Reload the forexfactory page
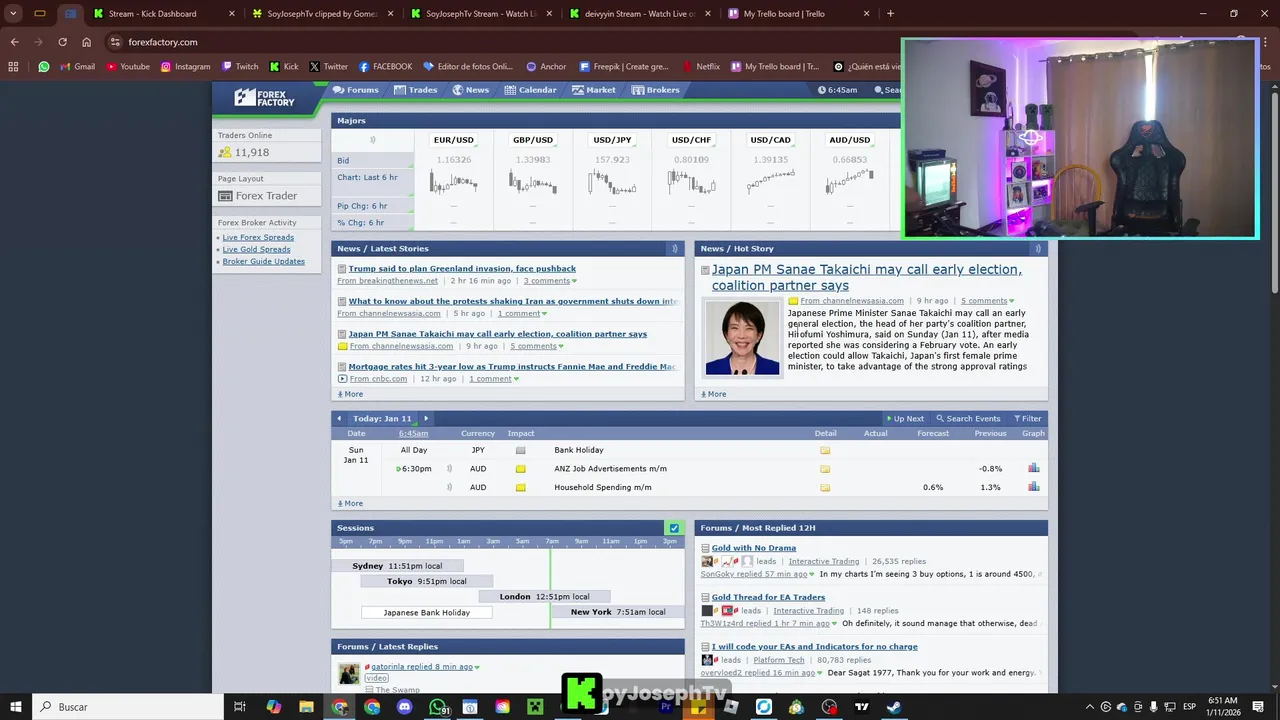The image size is (1280, 720). click(62, 42)
